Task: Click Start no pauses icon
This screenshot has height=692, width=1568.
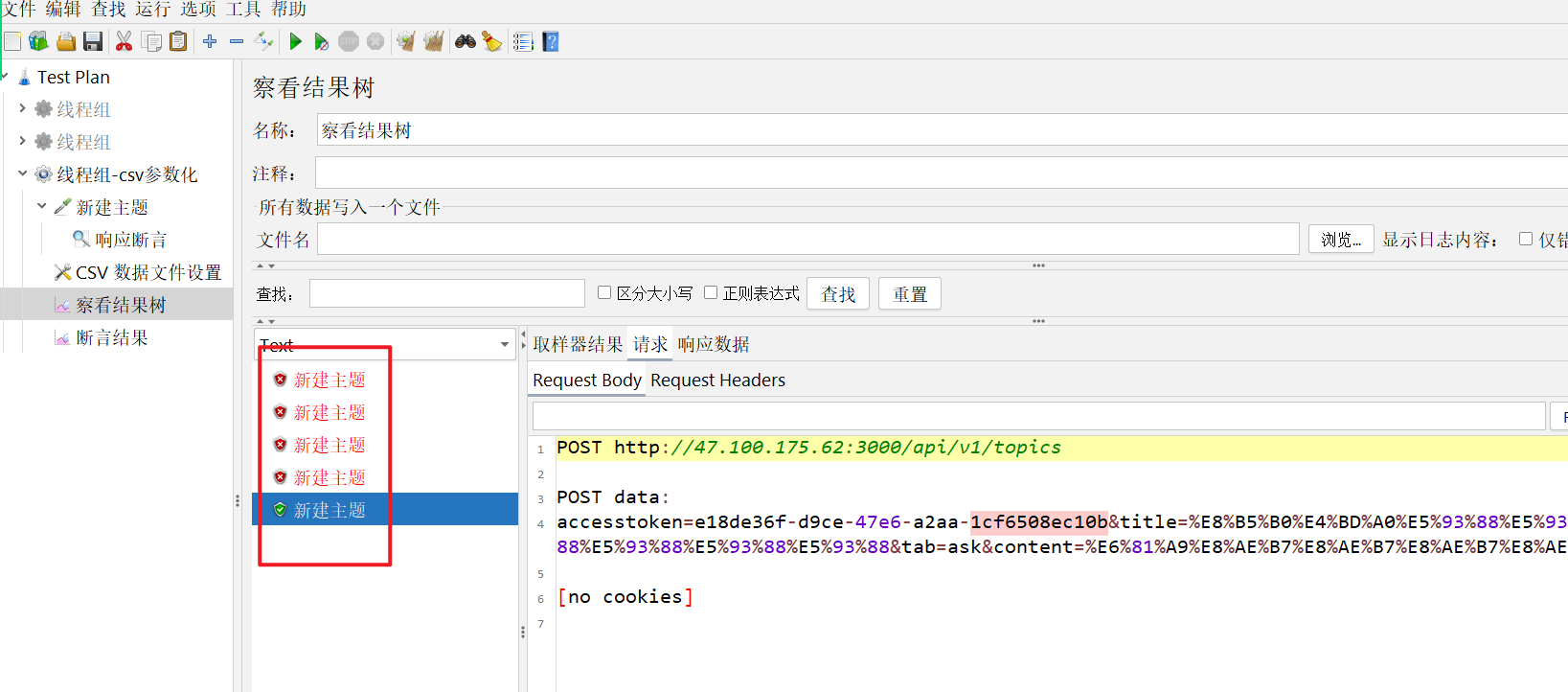Action: tap(322, 41)
